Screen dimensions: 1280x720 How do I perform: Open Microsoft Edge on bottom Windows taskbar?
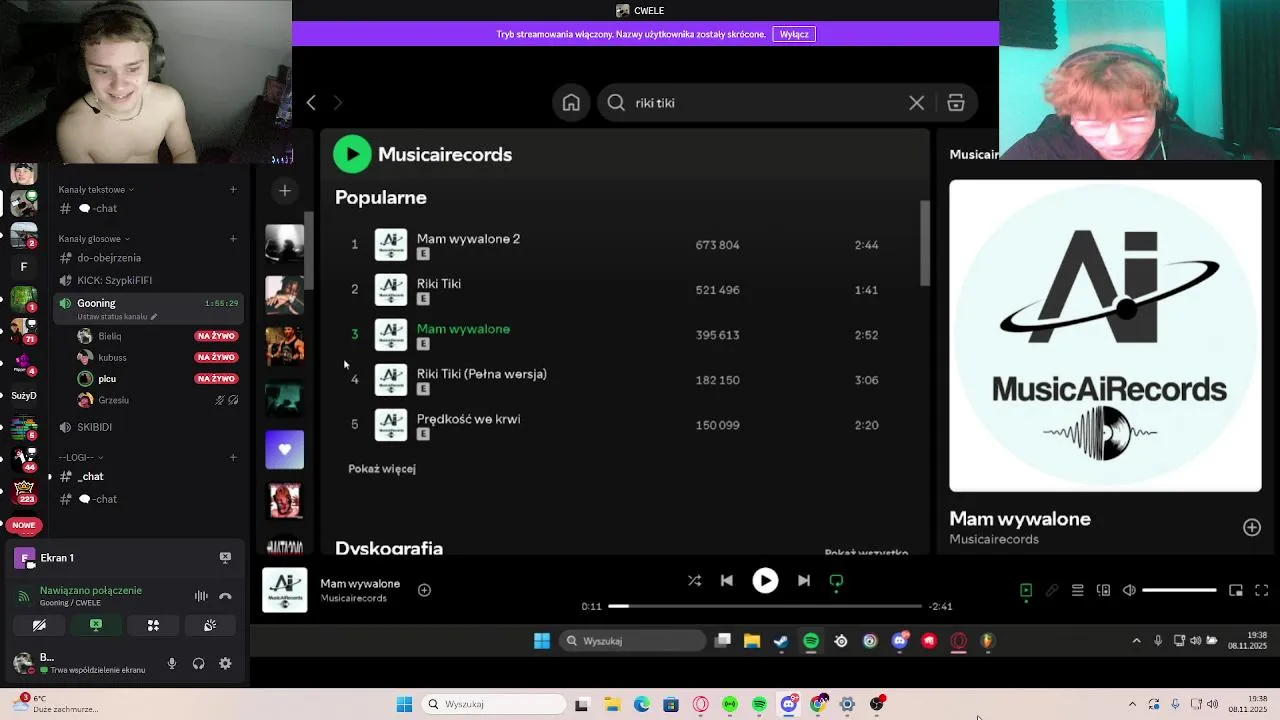coord(641,704)
